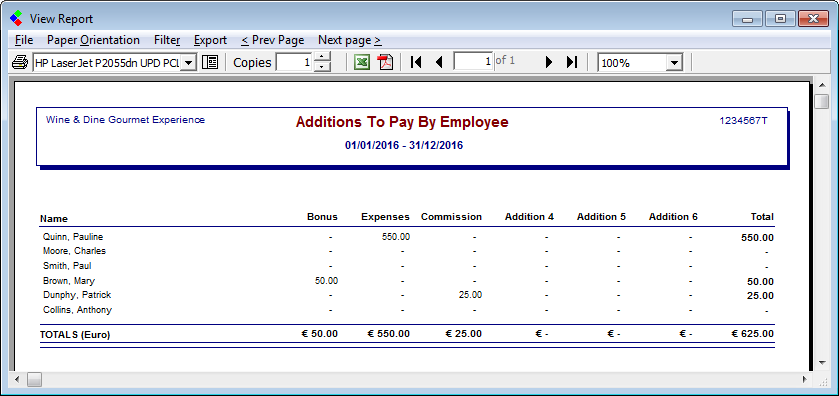This screenshot has height=396, width=839.
Task: Click the vertical scrollbar thumb
Action: 822,101
